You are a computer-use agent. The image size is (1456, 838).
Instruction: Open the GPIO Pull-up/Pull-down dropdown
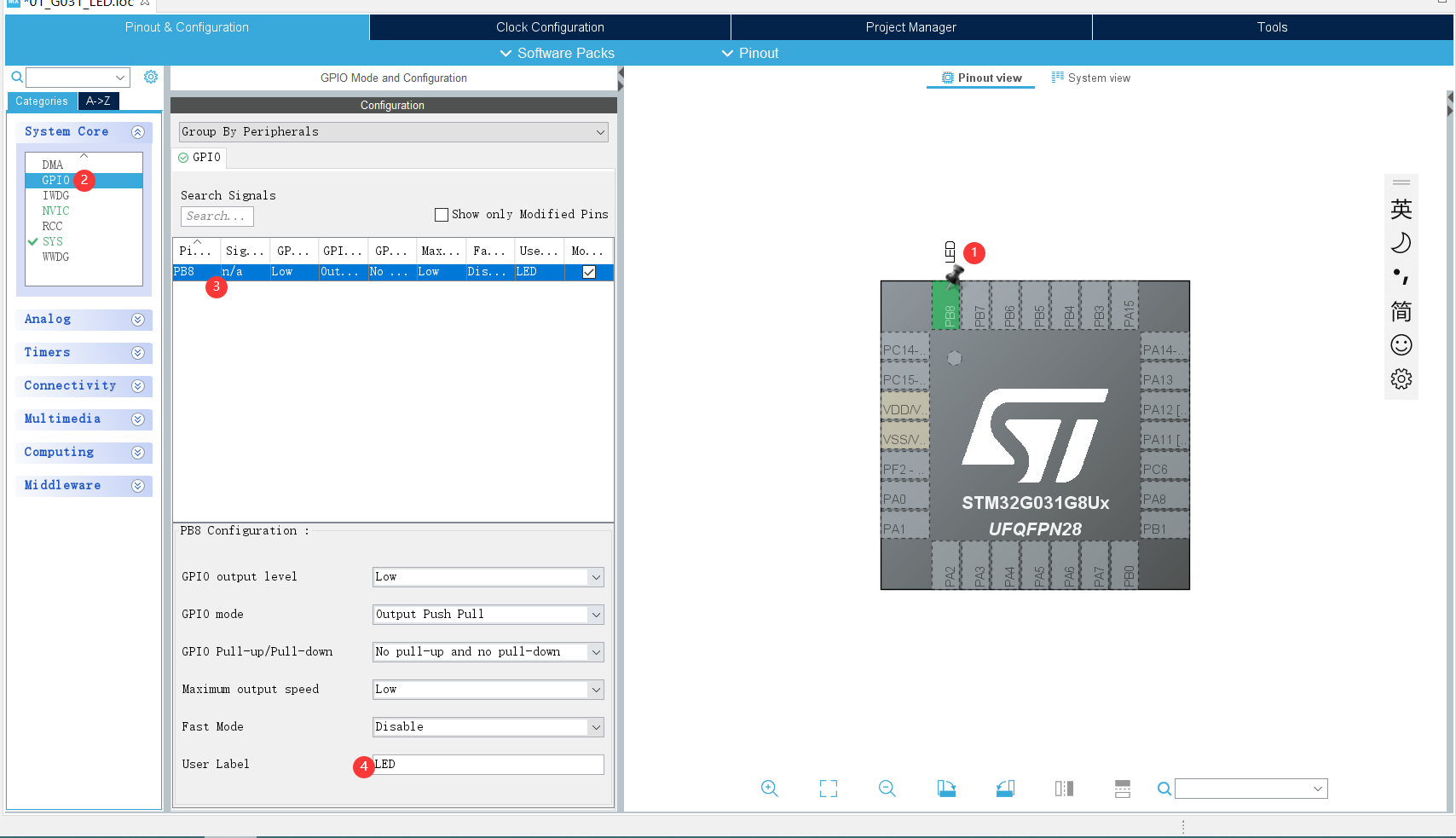point(488,652)
